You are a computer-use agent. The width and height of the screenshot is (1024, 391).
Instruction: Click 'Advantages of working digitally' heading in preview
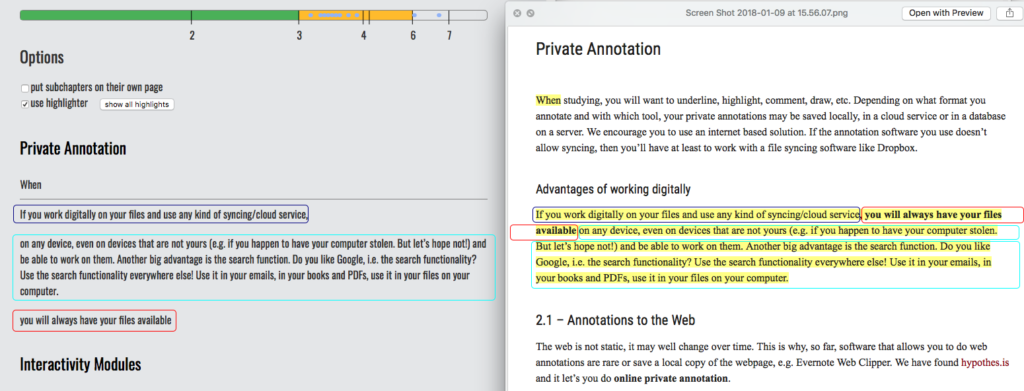613,190
